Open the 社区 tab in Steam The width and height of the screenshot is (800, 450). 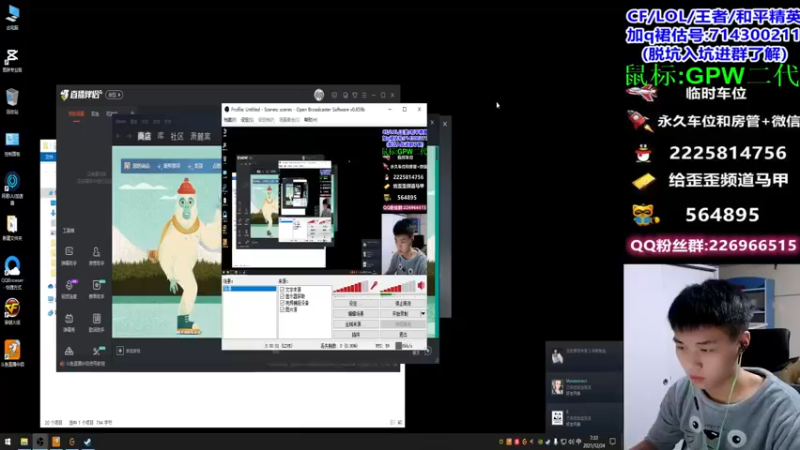(x=177, y=136)
